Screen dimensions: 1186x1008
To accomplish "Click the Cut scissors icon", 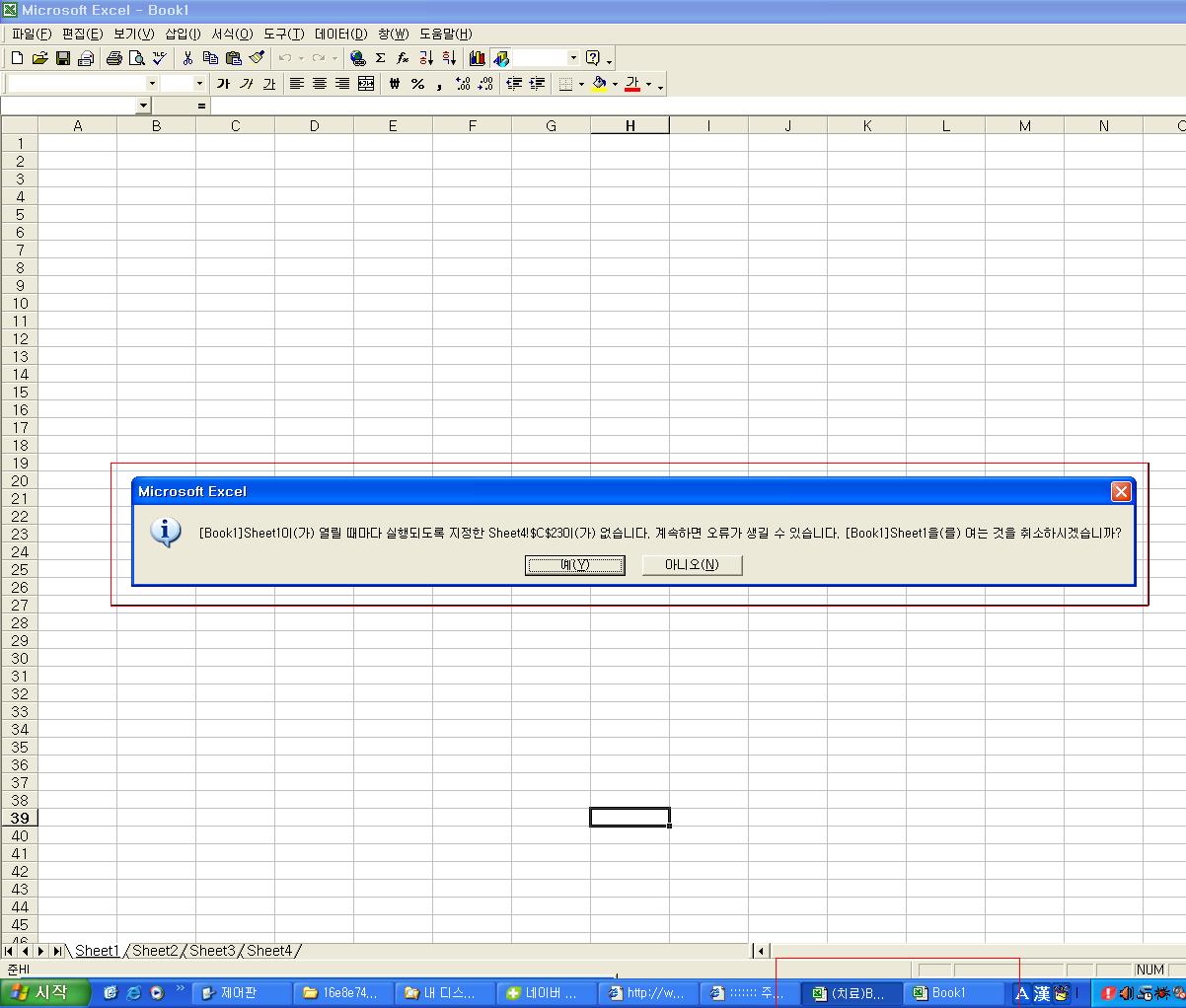I will [x=187, y=58].
